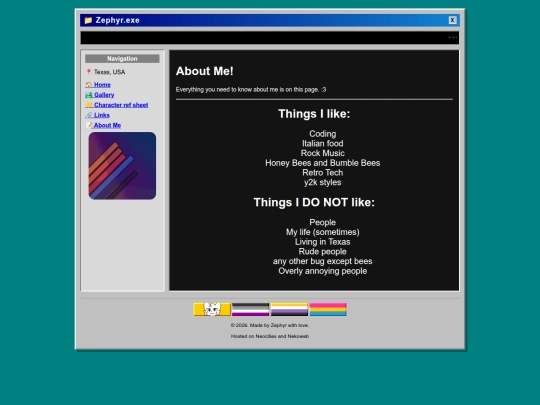The image size is (540, 405).
Task: Click the 'Things I like:' heading
Action: click(x=314, y=114)
